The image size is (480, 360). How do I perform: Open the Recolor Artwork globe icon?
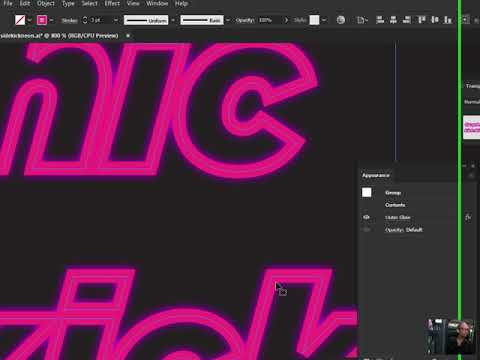[341, 20]
